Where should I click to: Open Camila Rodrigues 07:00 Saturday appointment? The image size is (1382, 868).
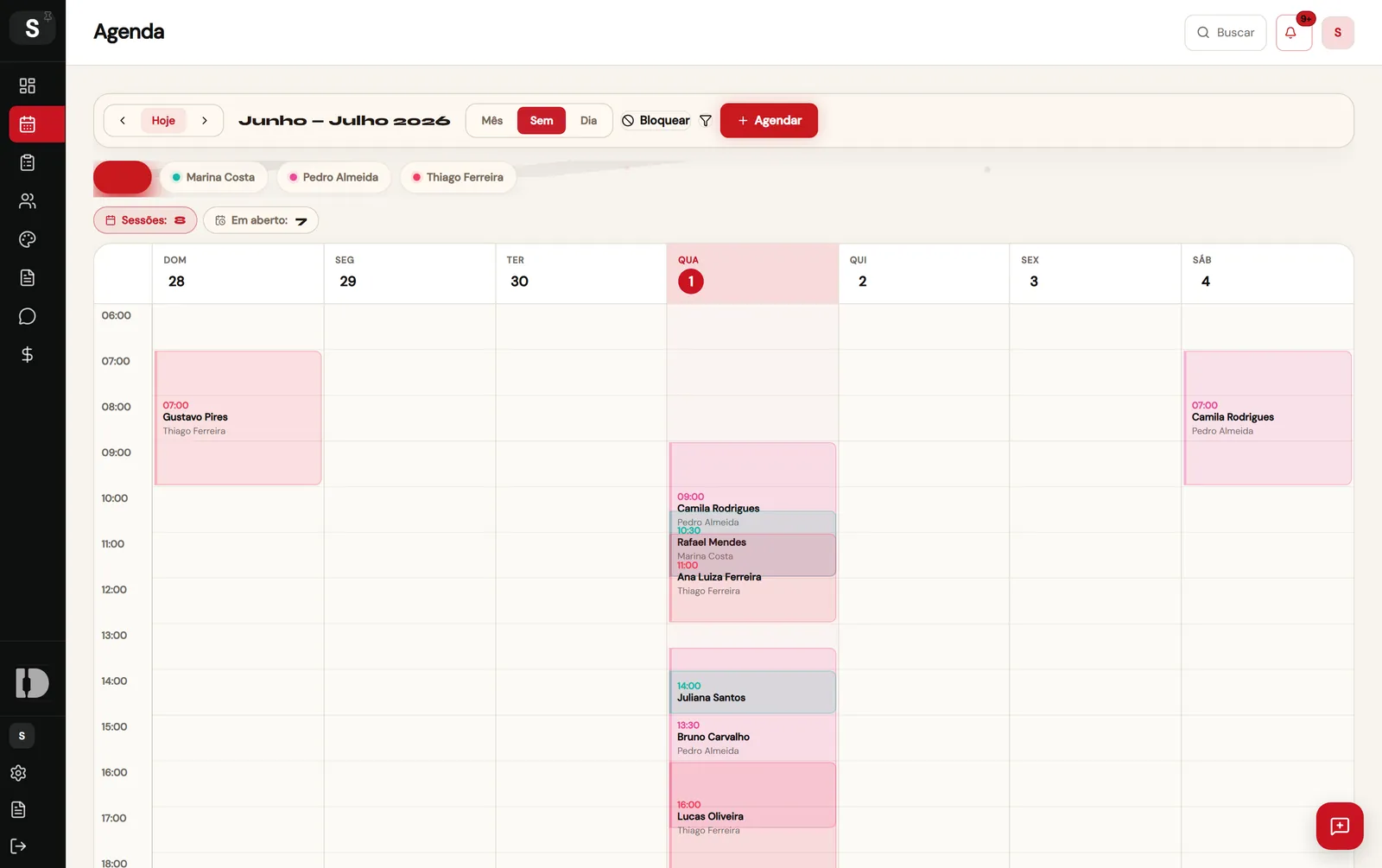[x=1268, y=418]
